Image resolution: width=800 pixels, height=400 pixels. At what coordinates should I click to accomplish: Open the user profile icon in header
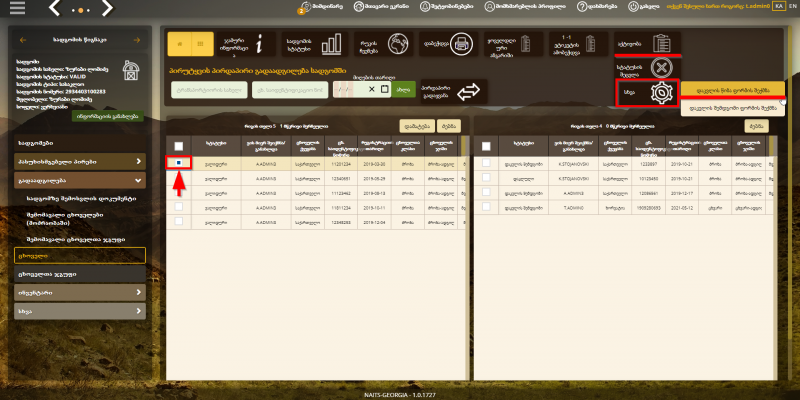tap(524, 7)
